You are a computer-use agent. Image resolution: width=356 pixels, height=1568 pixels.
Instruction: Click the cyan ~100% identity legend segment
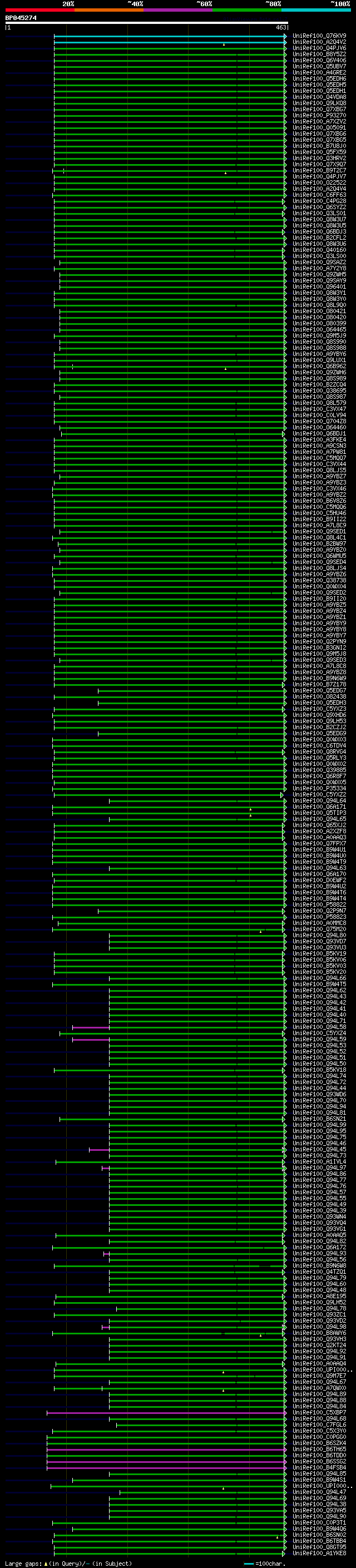[x=316, y=10]
